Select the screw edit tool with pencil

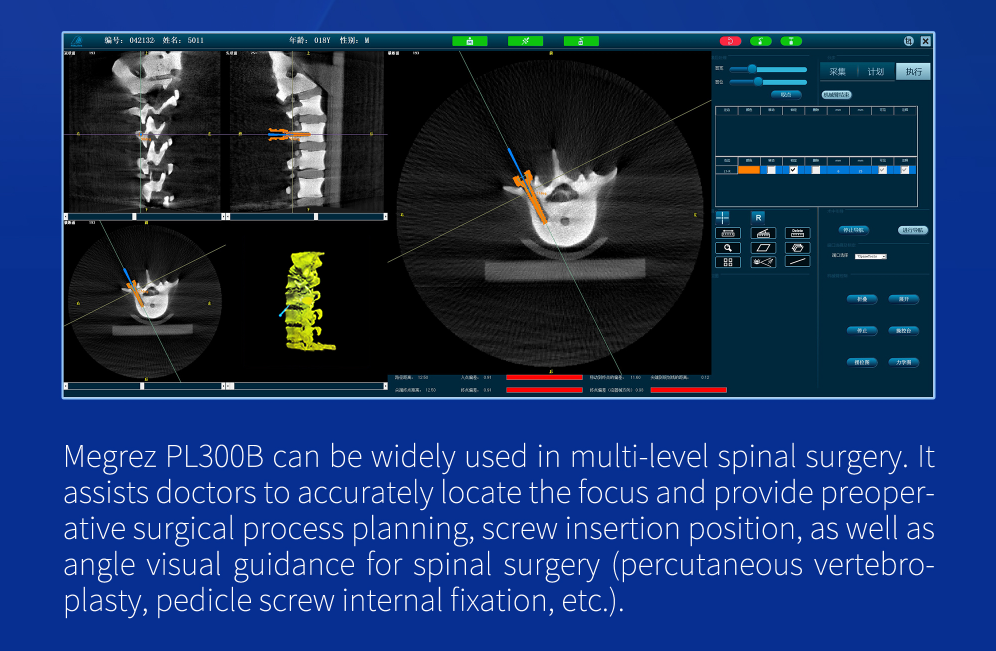763,233
